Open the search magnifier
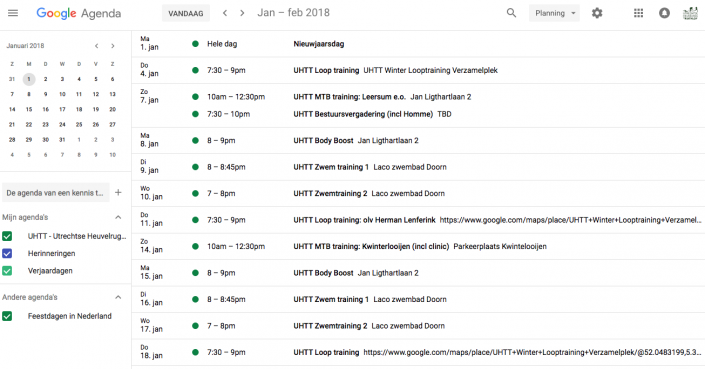Screen dimensions: 705x369 click(511, 13)
